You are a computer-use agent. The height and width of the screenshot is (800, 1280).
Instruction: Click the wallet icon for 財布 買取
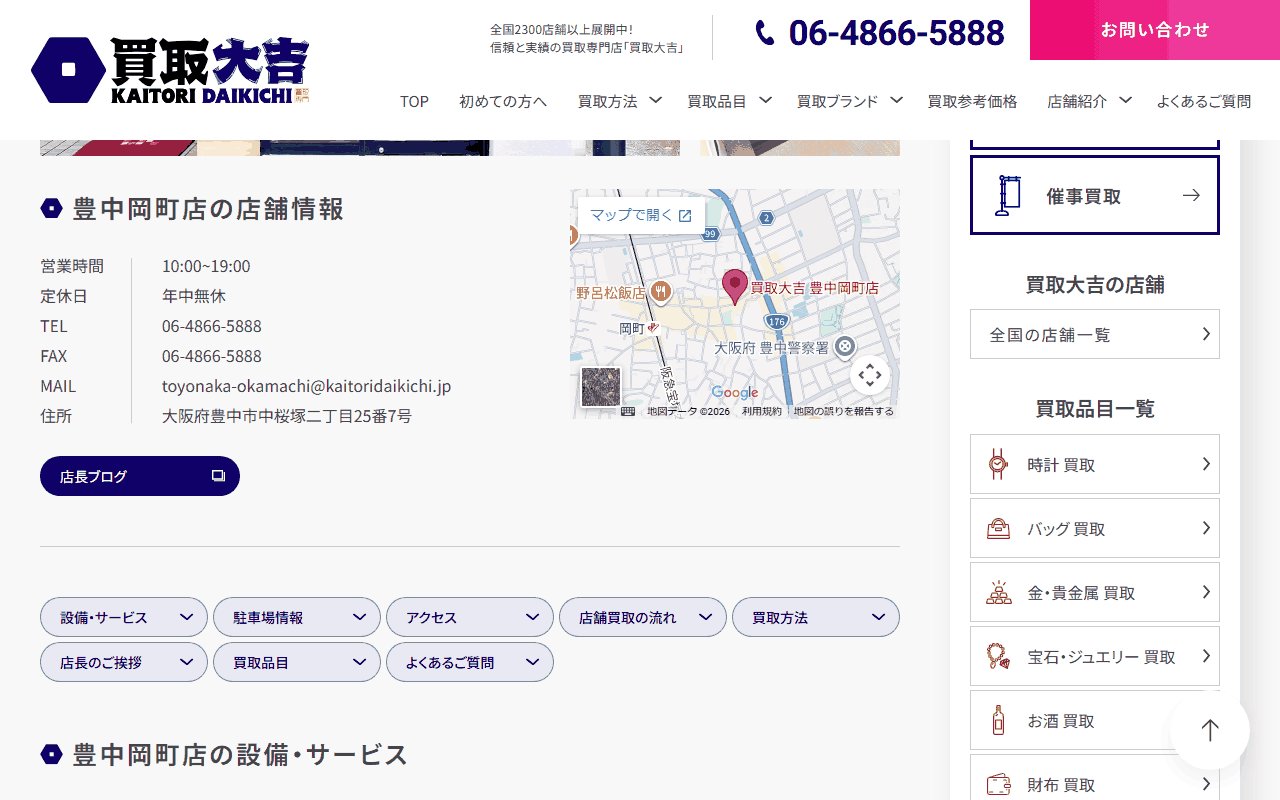pyautogui.click(x=998, y=785)
